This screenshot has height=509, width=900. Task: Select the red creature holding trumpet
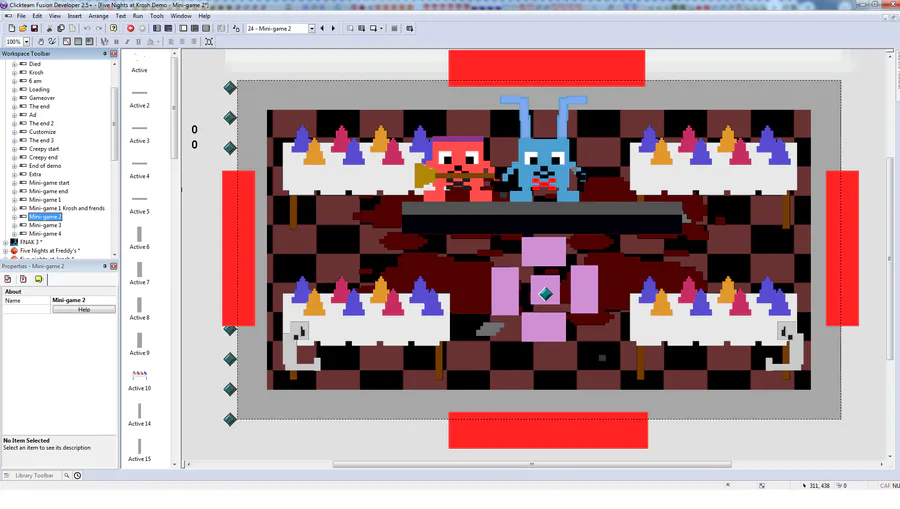click(457, 168)
